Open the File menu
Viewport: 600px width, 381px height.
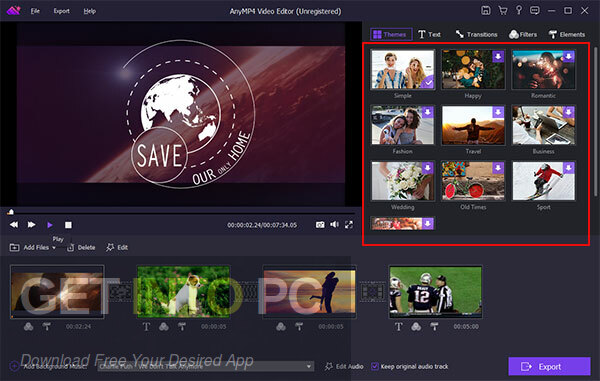click(x=35, y=11)
